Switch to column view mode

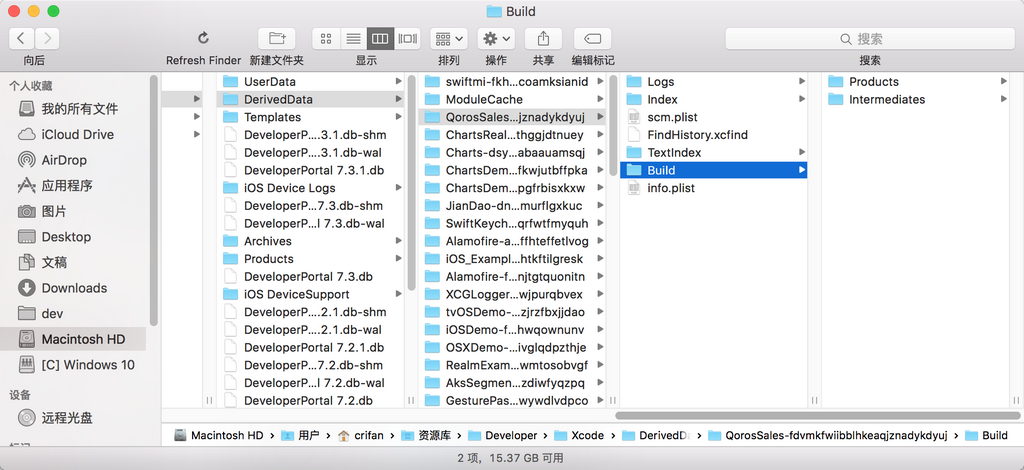point(380,39)
